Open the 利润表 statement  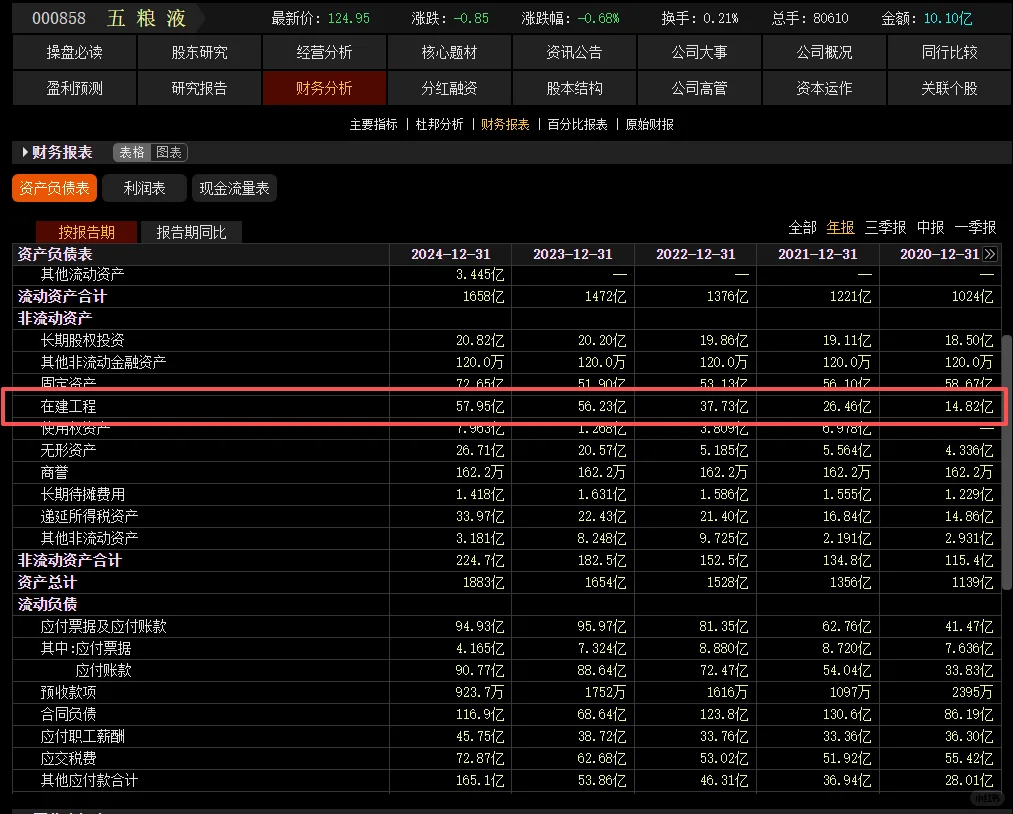point(145,188)
